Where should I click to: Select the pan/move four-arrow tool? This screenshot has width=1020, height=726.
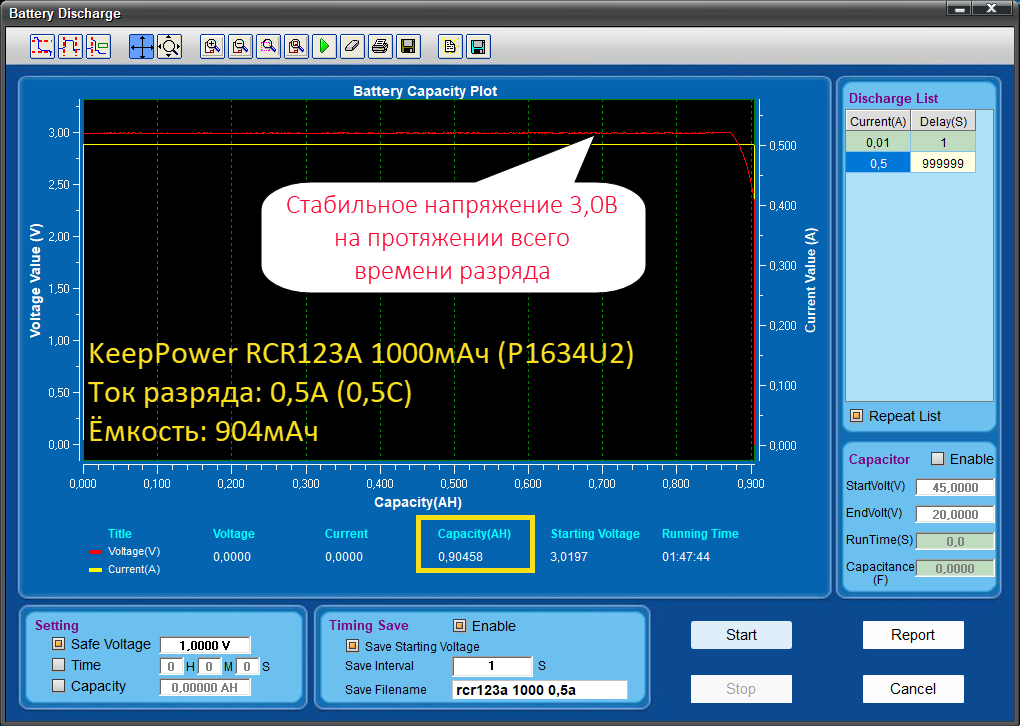[x=141, y=46]
